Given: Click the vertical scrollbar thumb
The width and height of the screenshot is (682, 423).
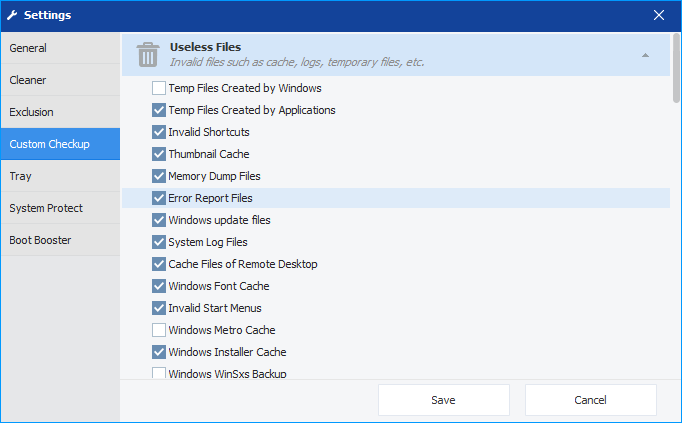Looking at the screenshot, I should [x=676, y=68].
